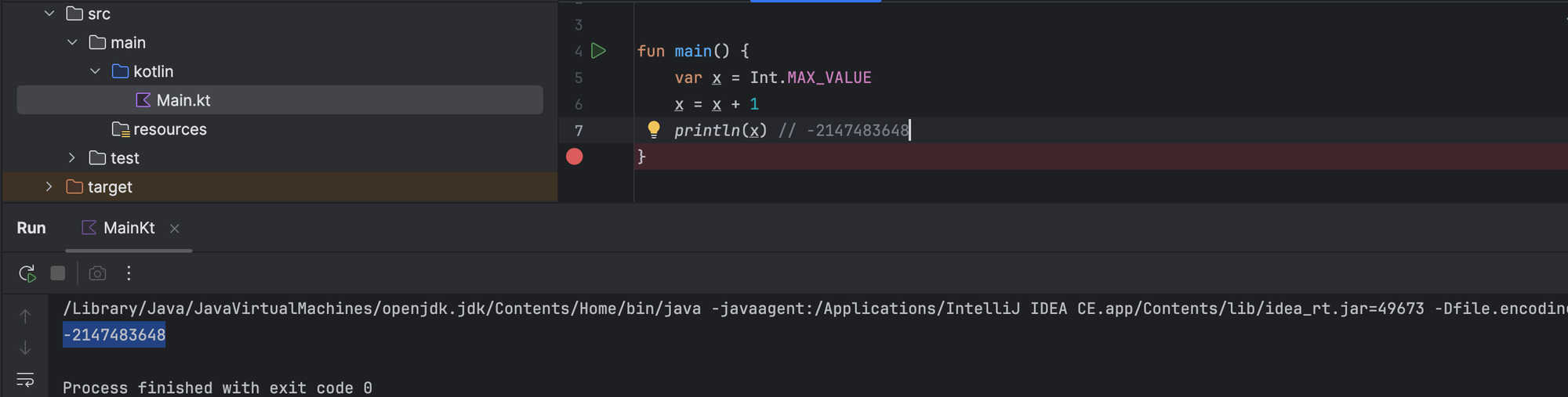The width and height of the screenshot is (1568, 397).
Task: Click the yellow lightbulb quick-fix icon
Action: click(653, 129)
